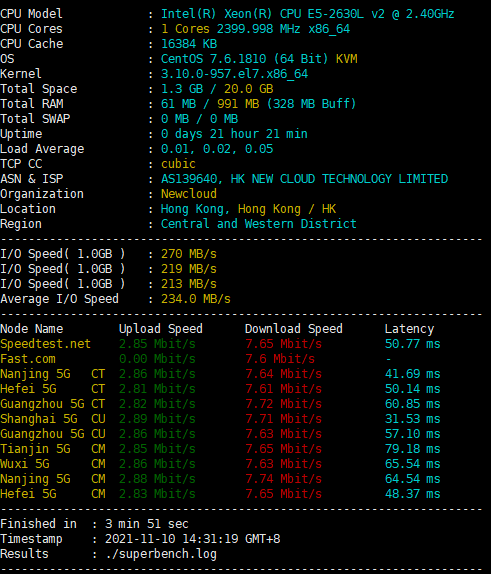This screenshot has height=574, width=491.
Task: Select the Guangzhou 5G CT node name
Action: click(x=53, y=404)
